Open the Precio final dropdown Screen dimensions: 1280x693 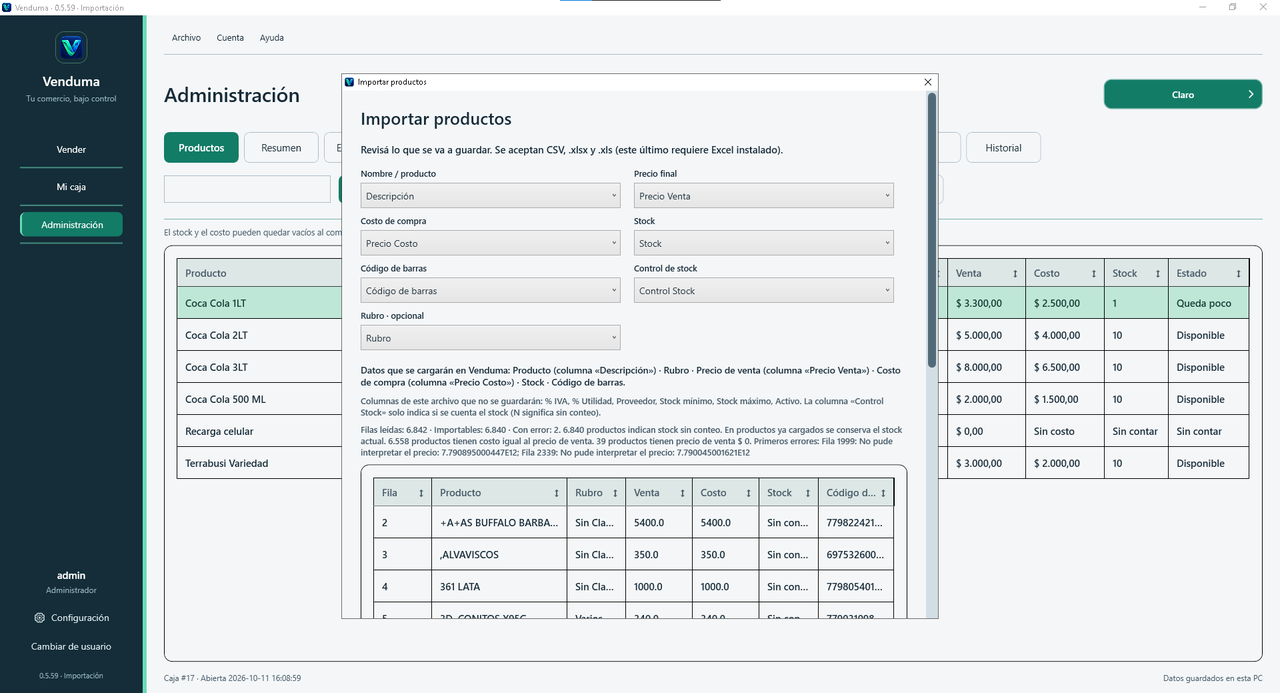point(764,196)
